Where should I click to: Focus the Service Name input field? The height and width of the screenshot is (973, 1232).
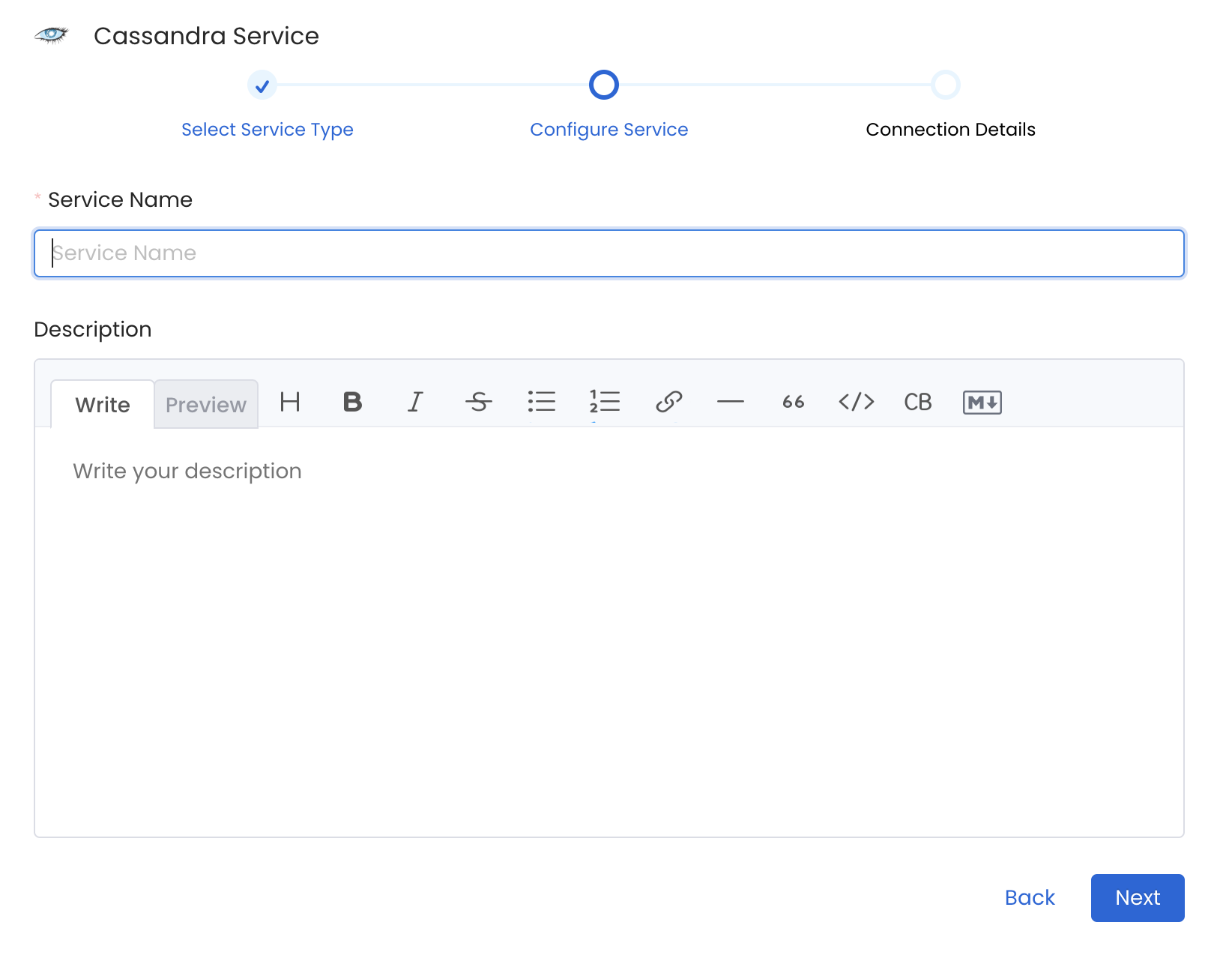pos(609,253)
